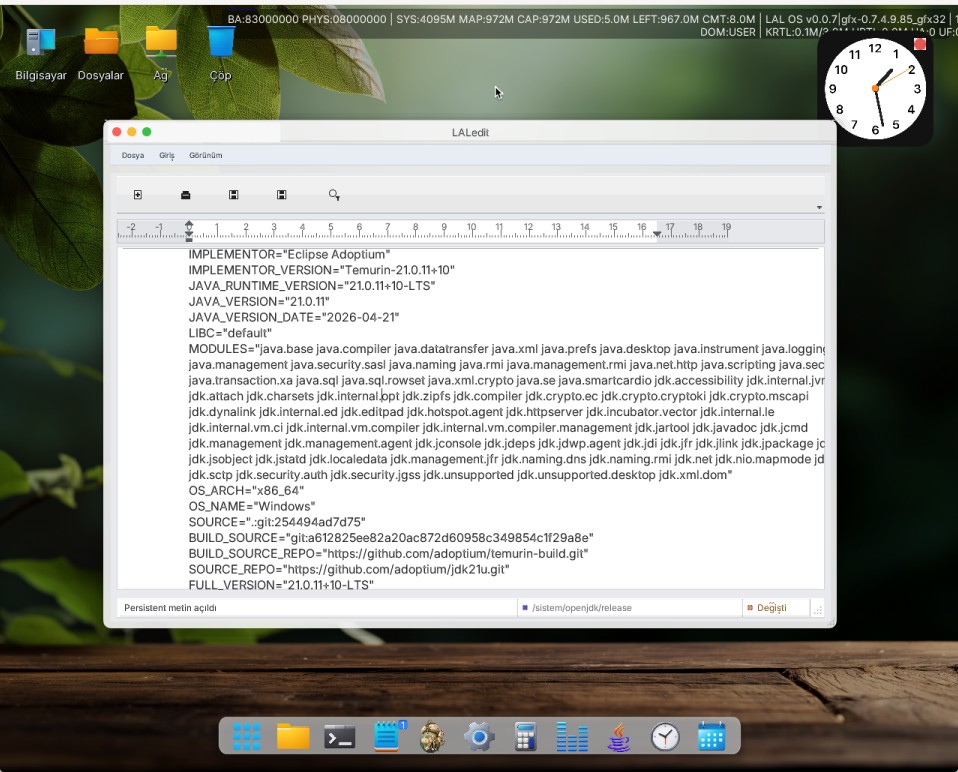Open the notepad icon with badge in dock
958x772 pixels.
click(x=387, y=737)
